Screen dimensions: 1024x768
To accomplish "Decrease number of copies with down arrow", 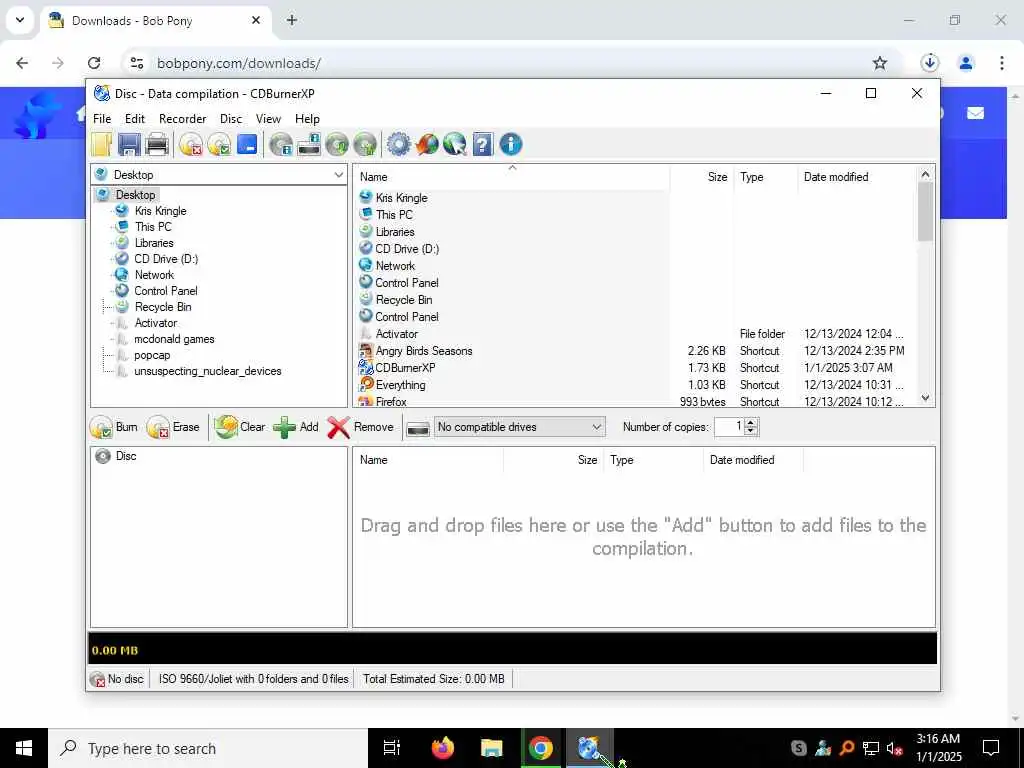I will tap(751, 431).
